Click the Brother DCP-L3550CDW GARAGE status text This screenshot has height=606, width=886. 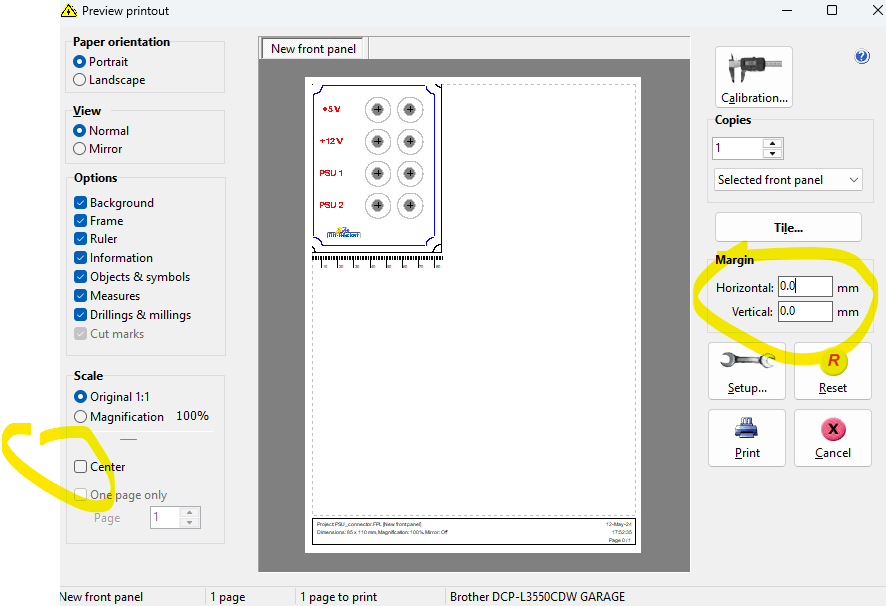(x=537, y=597)
